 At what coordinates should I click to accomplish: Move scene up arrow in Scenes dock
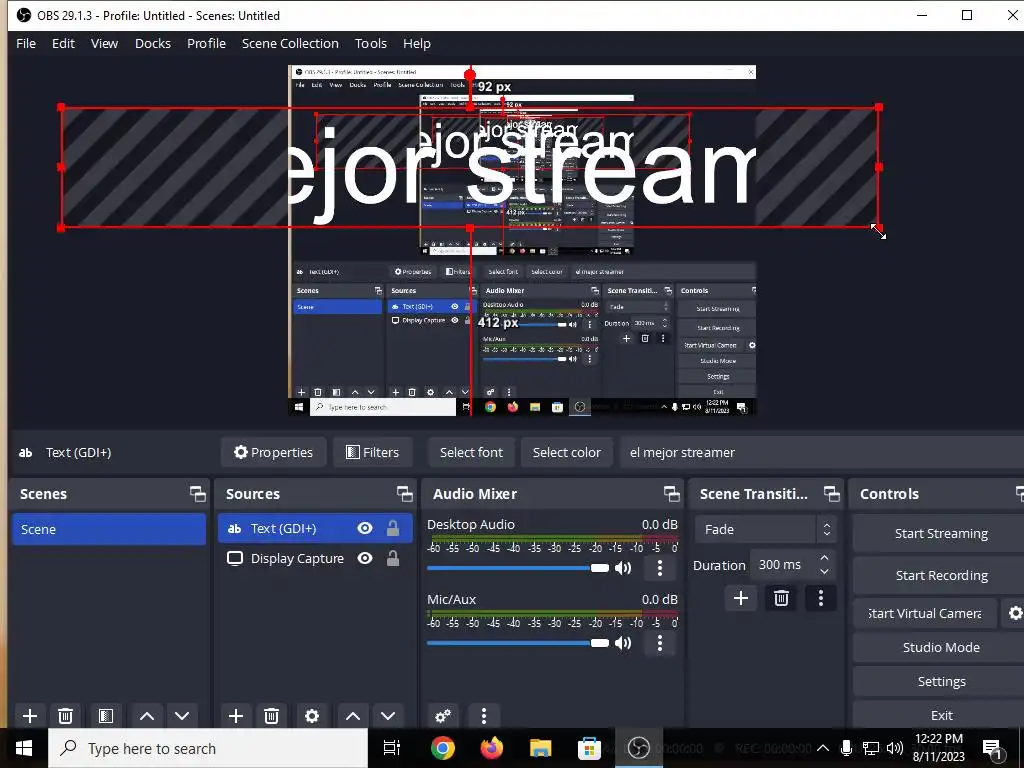tap(147, 716)
